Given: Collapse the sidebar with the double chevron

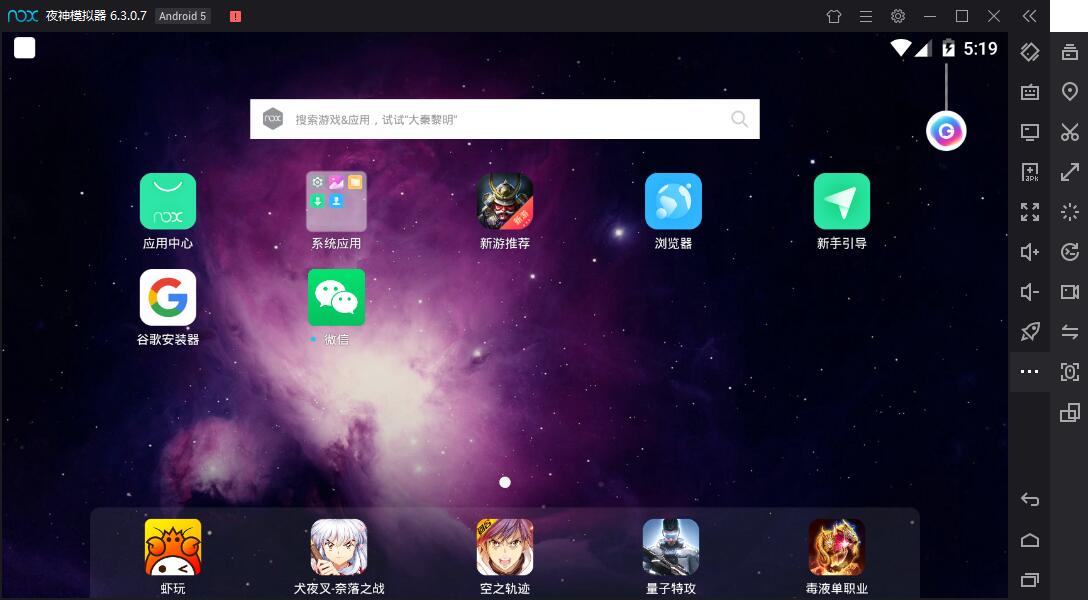Looking at the screenshot, I should pos(1030,16).
